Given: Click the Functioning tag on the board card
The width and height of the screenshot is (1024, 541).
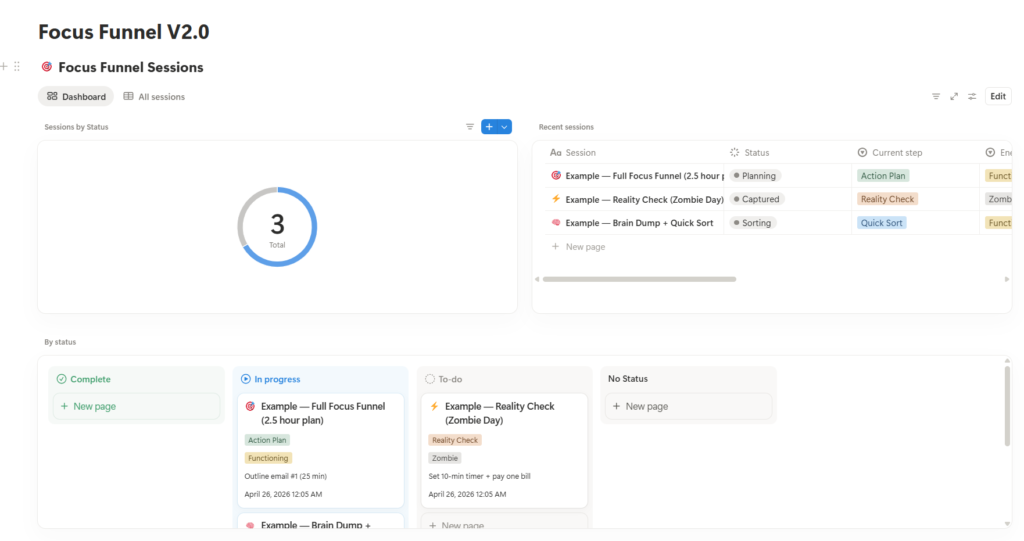Looking at the screenshot, I should [x=268, y=458].
